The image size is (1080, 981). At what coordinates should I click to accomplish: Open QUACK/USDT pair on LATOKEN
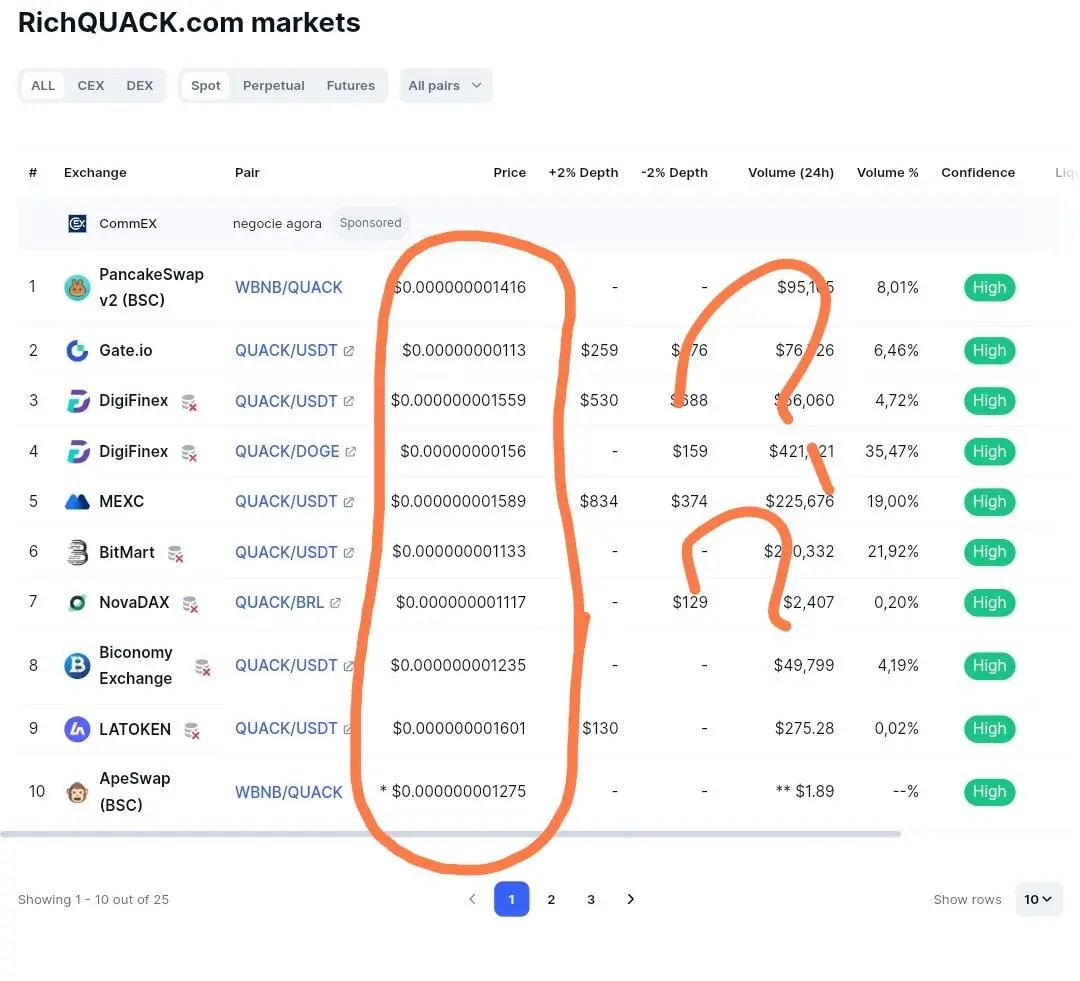tap(286, 729)
